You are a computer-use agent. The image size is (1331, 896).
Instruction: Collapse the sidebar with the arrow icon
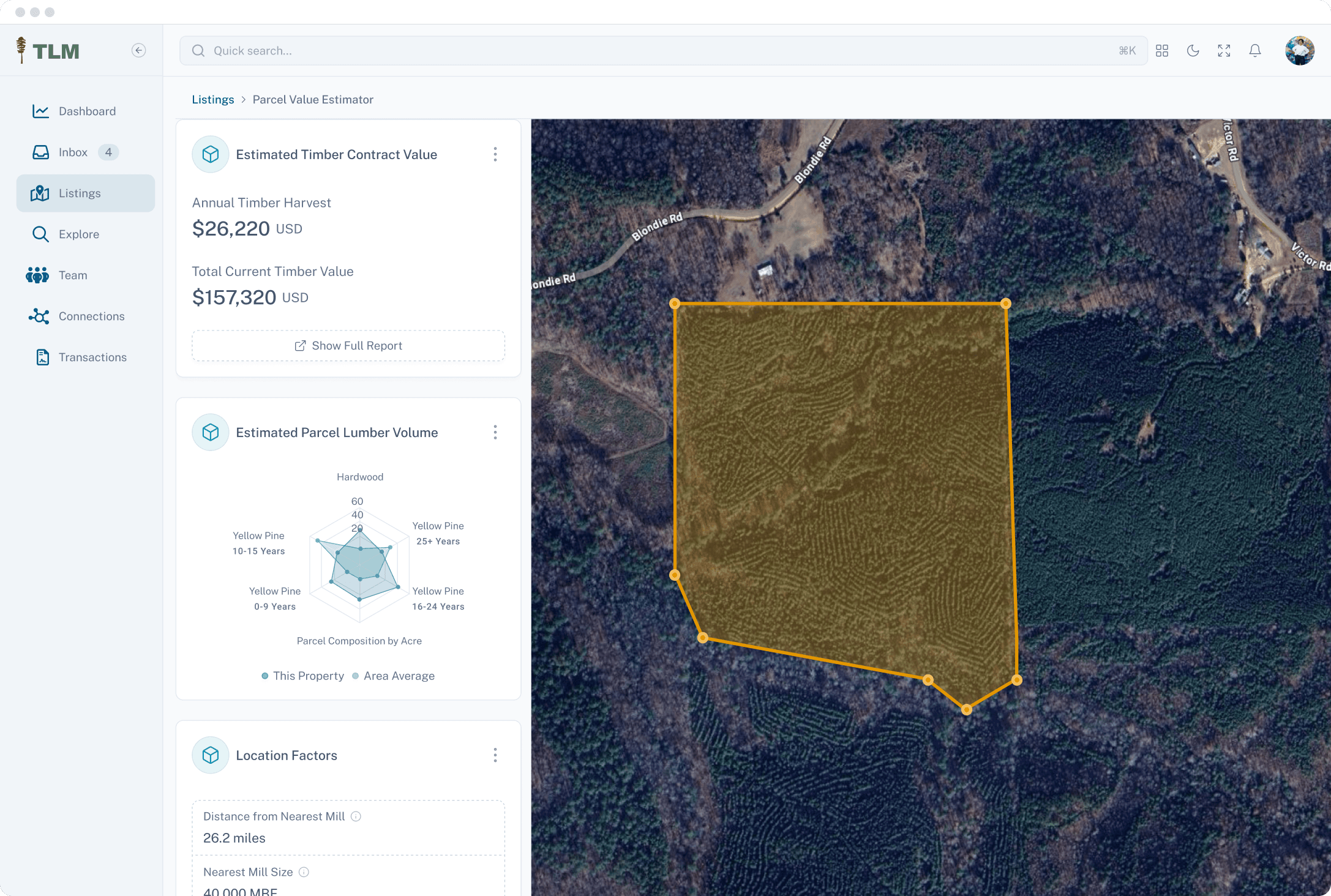pyautogui.click(x=139, y=50)
